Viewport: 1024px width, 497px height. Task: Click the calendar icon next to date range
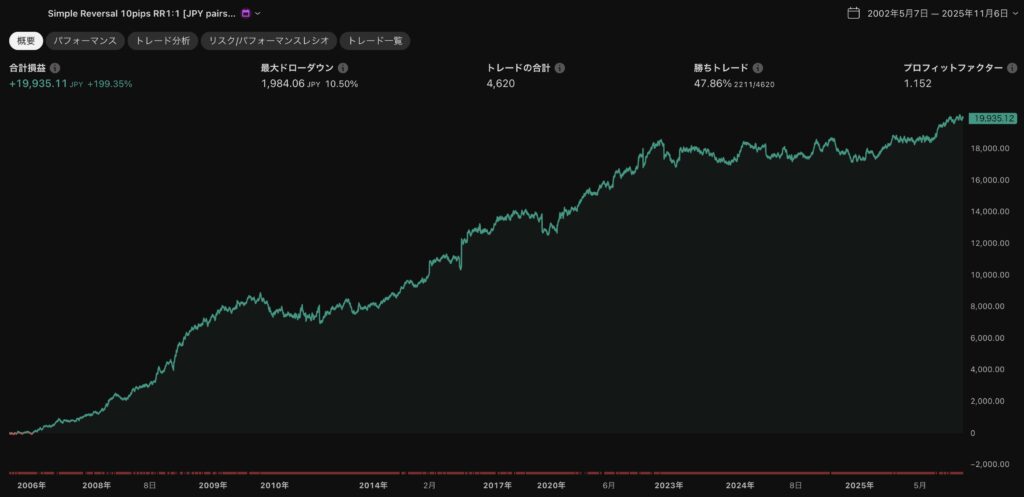click(853, 13)
